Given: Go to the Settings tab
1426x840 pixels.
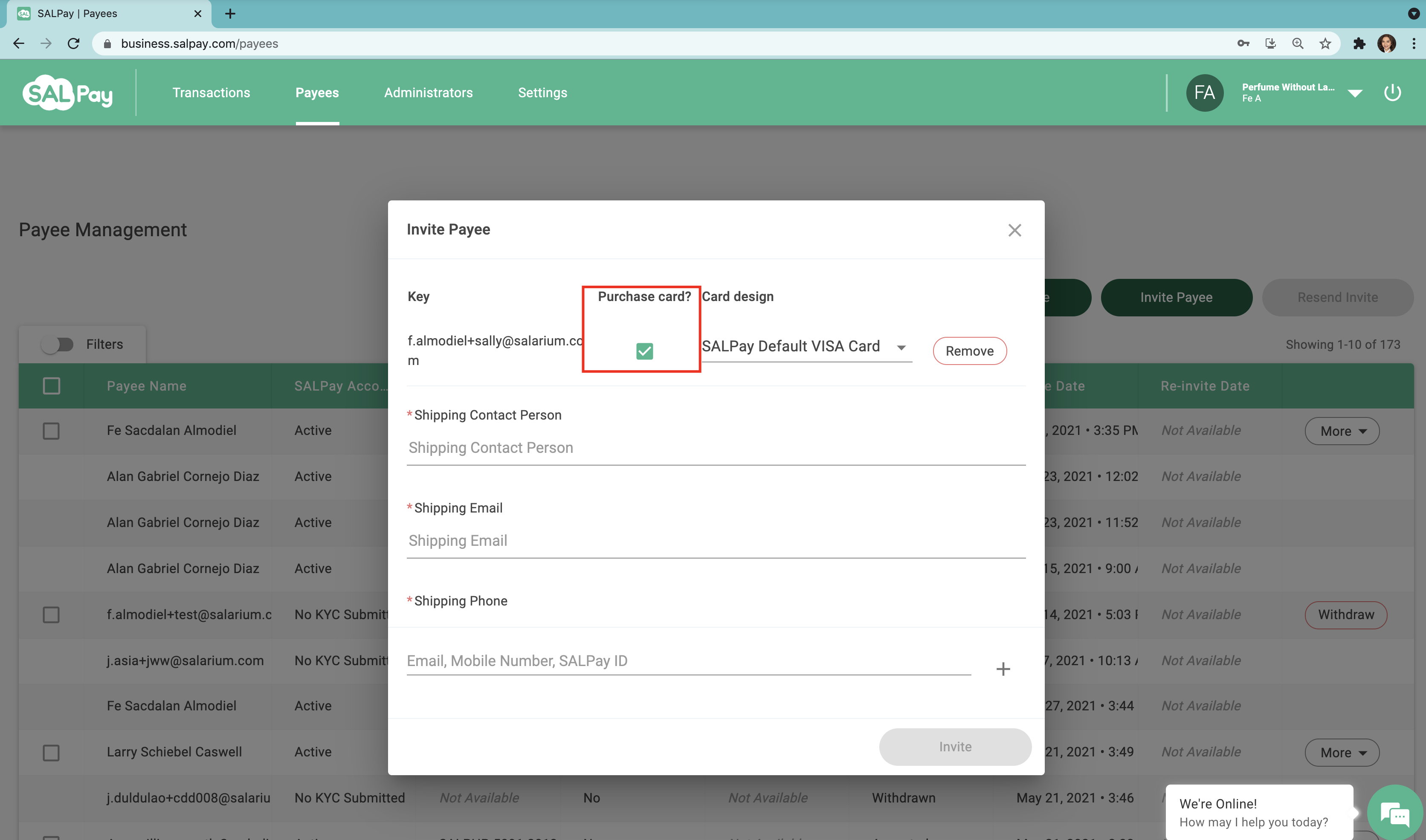Looking at the screenshot, I should 542,93.
